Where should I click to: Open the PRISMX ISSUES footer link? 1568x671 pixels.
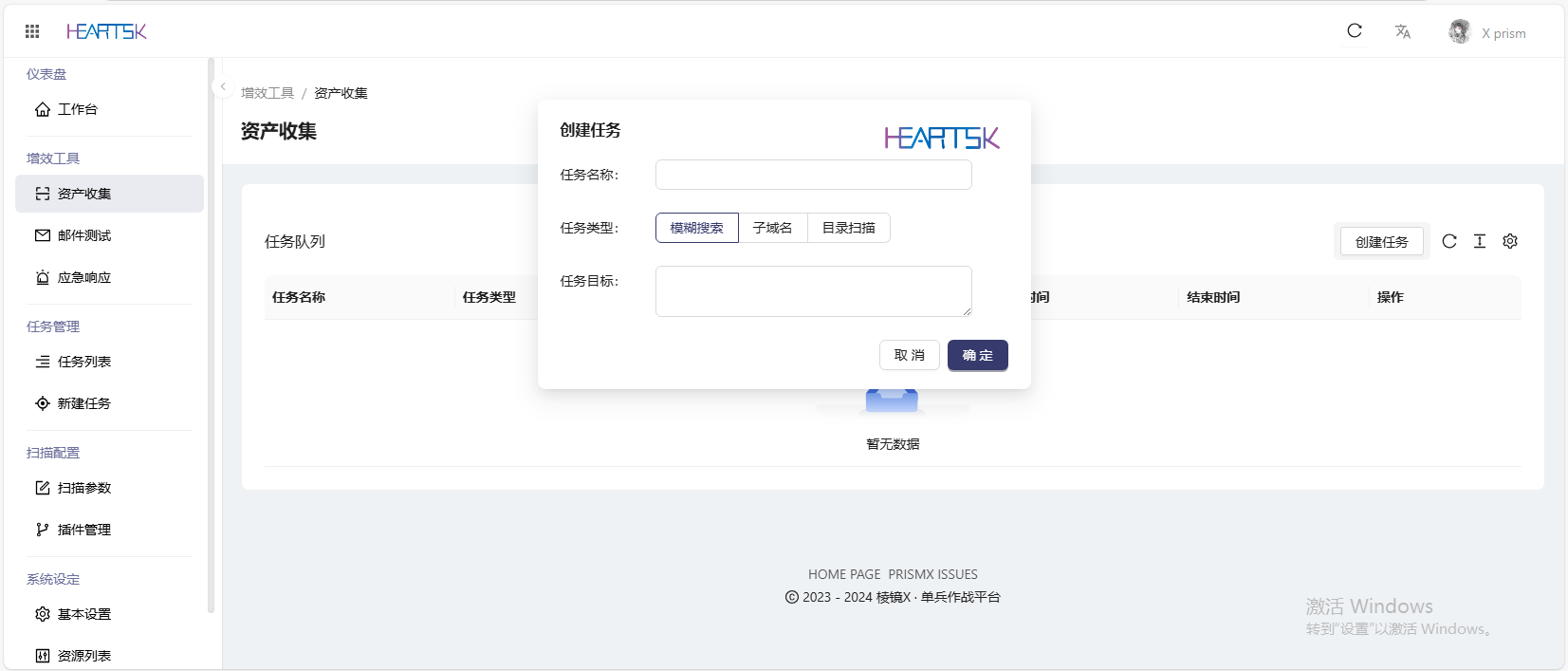pyautogui.click(x=932, y=574)
